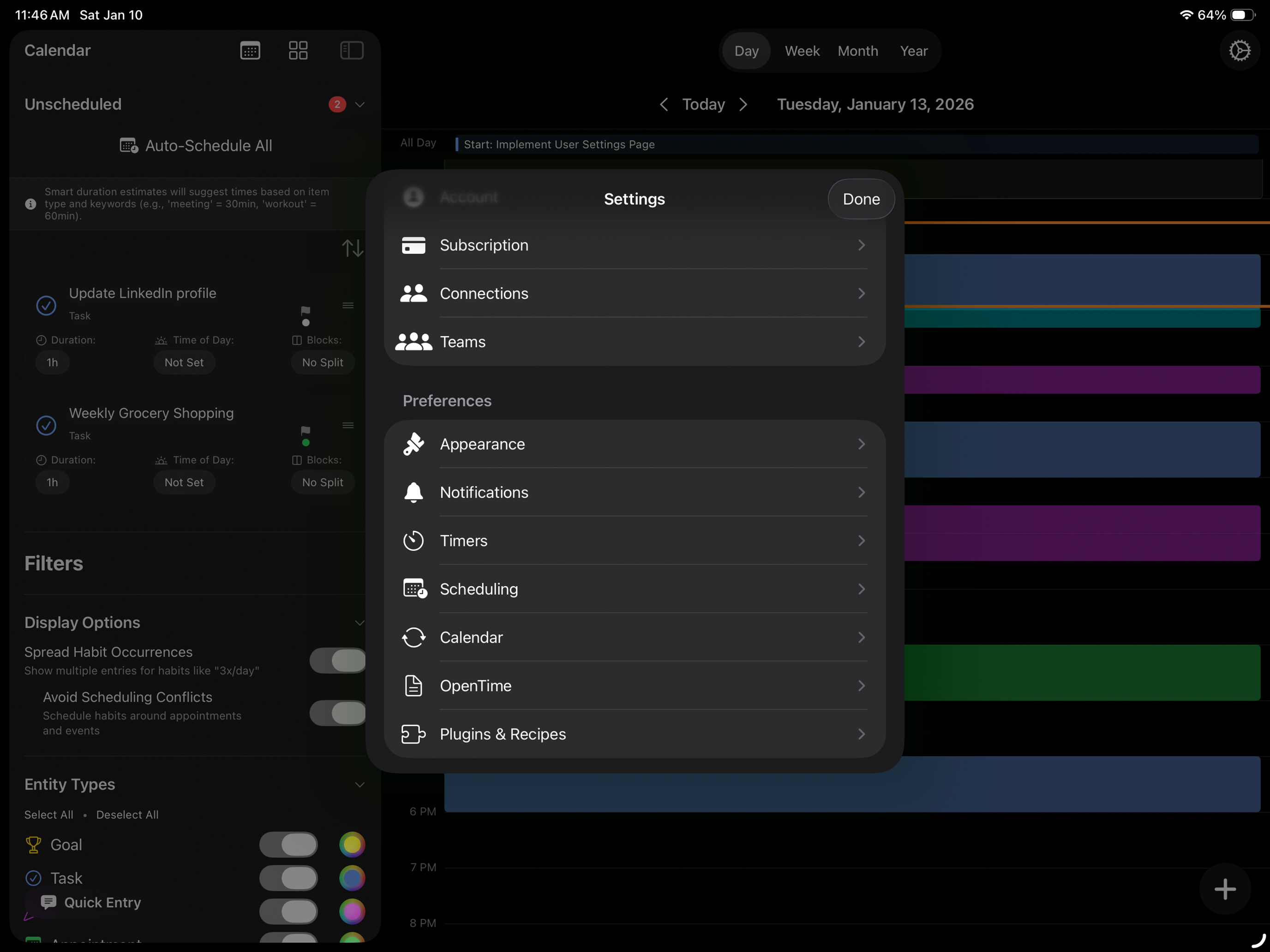The height and width of the screenshot is (952, 1270).
Task: Click the Subscription card icon
Action: click(x=413, y=245)
